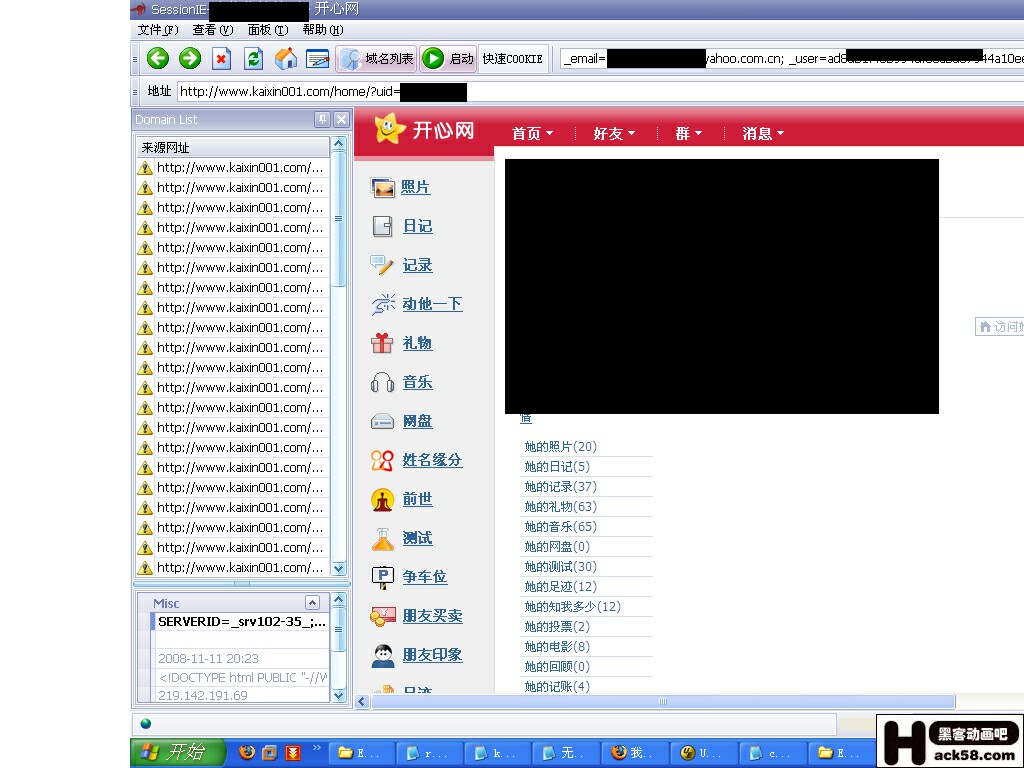
Task: Open the 面板(T) menu
Action: pos(267,30)
